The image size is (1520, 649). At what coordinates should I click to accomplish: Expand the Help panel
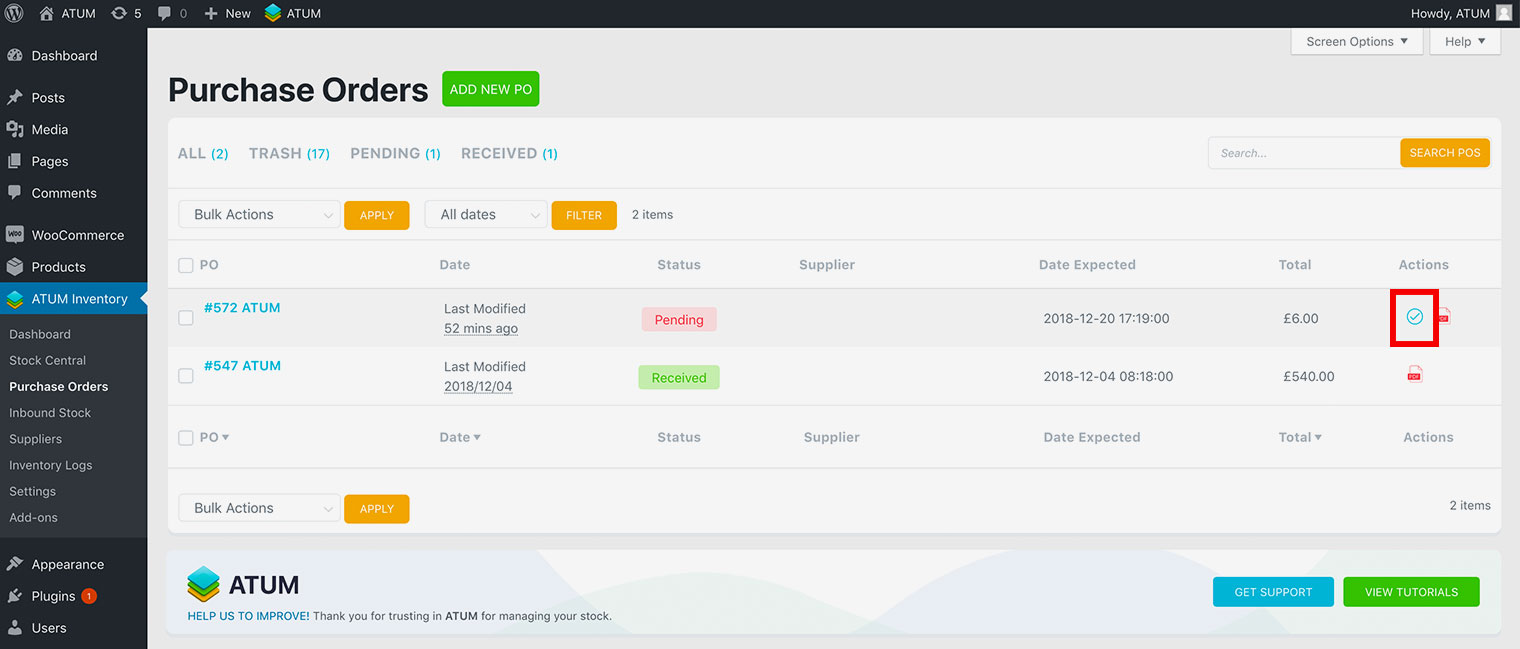tap(1465, 42)
